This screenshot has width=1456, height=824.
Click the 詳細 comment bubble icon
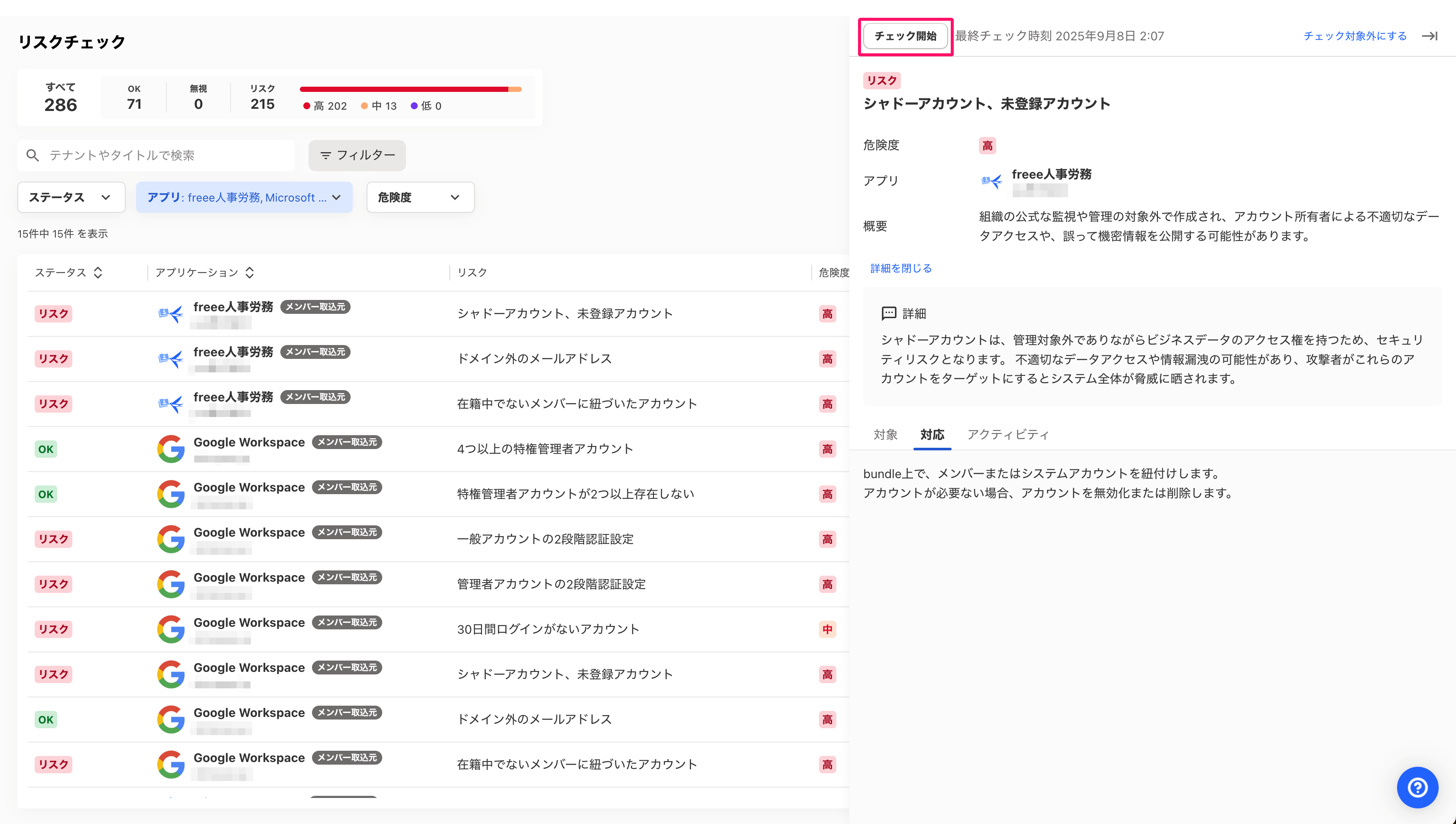click(x=889, y=313)
